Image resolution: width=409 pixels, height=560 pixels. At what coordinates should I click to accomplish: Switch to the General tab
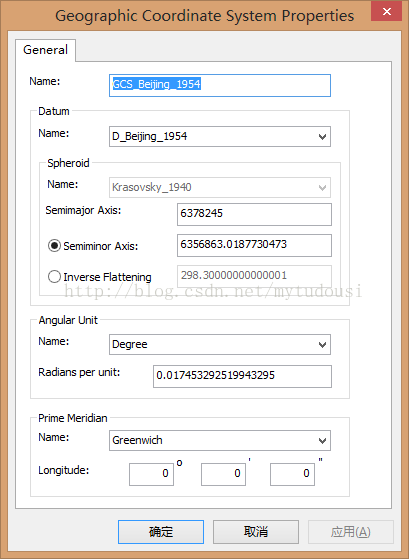(45, 50)
